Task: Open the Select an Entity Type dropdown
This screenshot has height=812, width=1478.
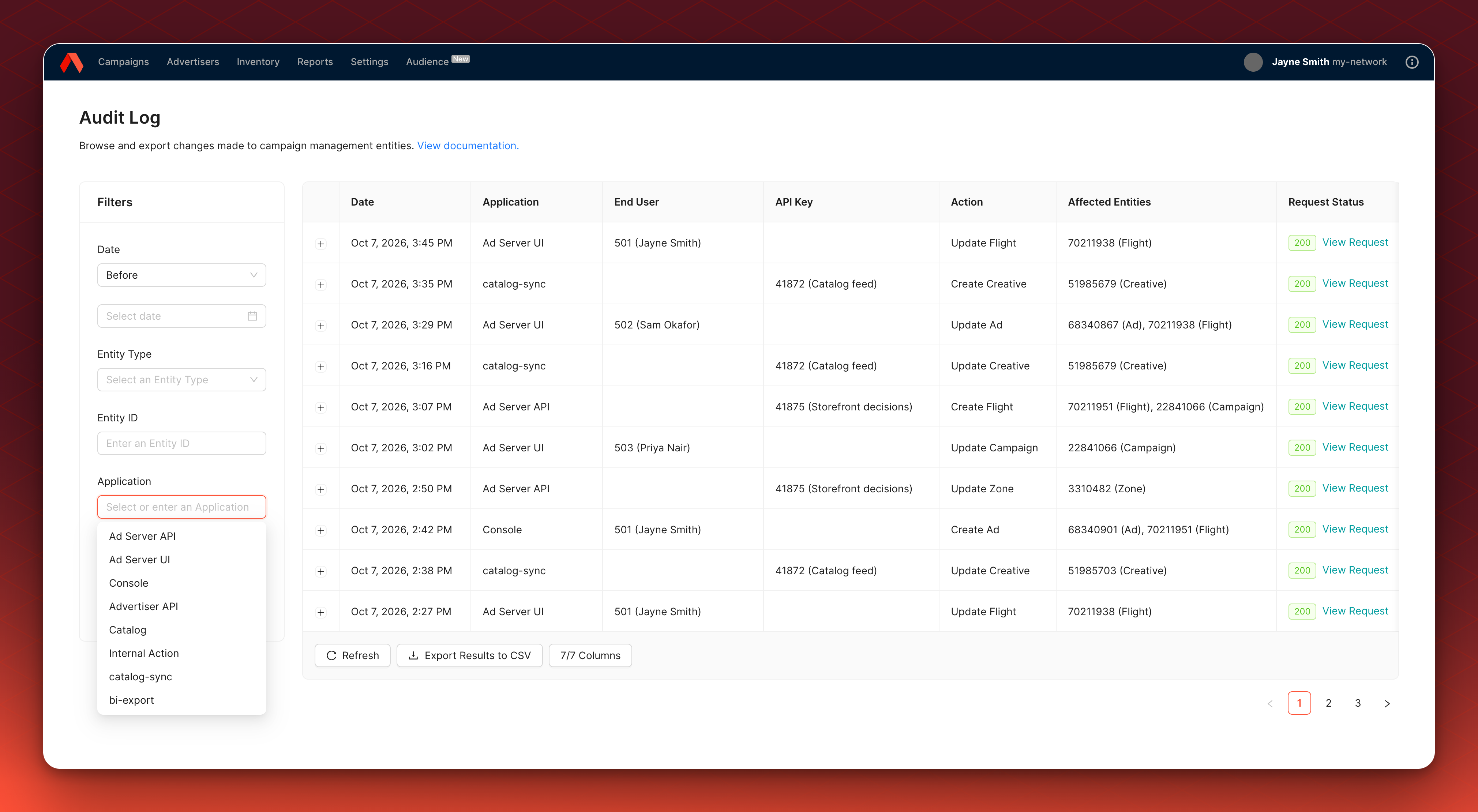Action: tap(181, 380)
